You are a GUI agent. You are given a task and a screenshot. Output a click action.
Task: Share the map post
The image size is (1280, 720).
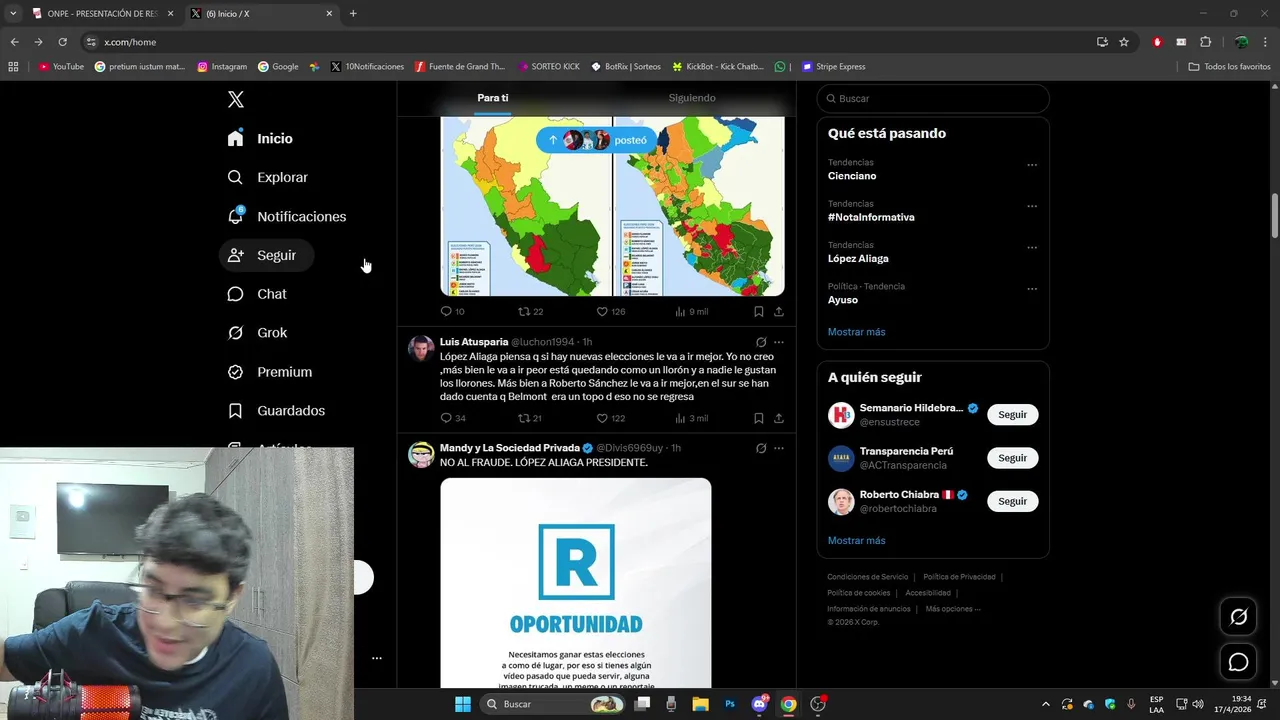(x=779, y=312)
